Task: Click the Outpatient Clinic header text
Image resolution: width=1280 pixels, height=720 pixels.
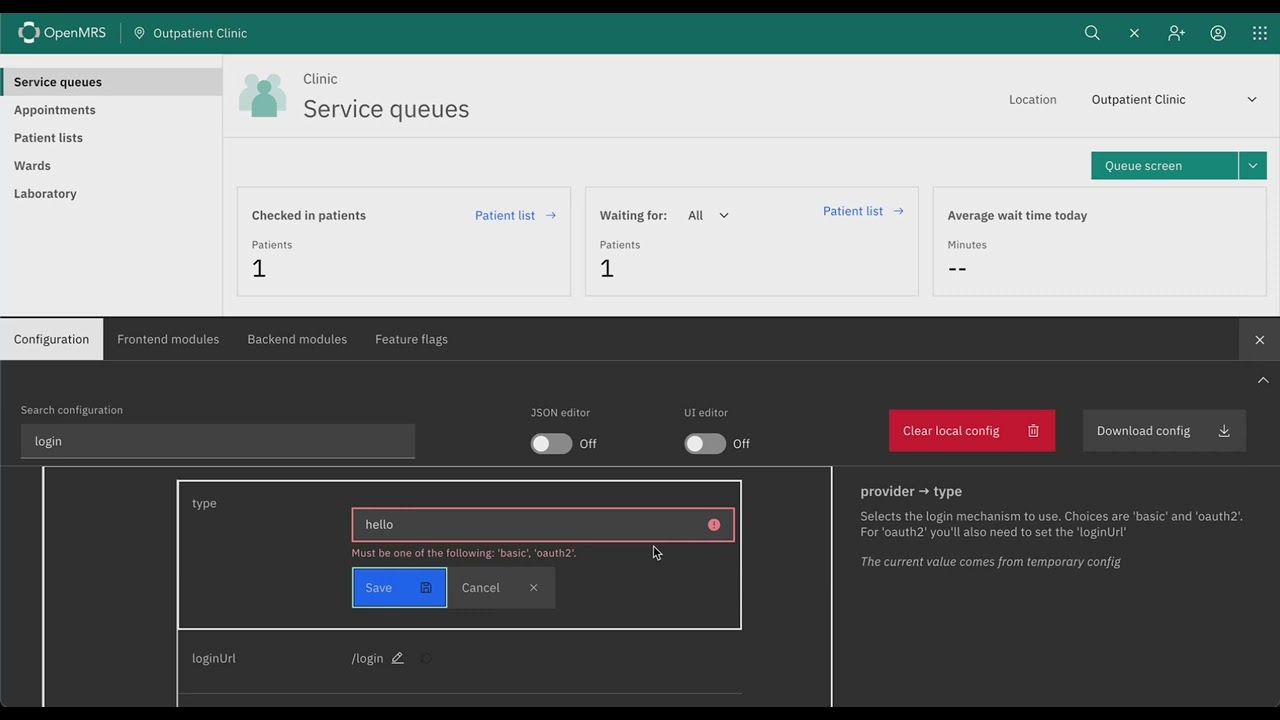Action: [200, 33]
